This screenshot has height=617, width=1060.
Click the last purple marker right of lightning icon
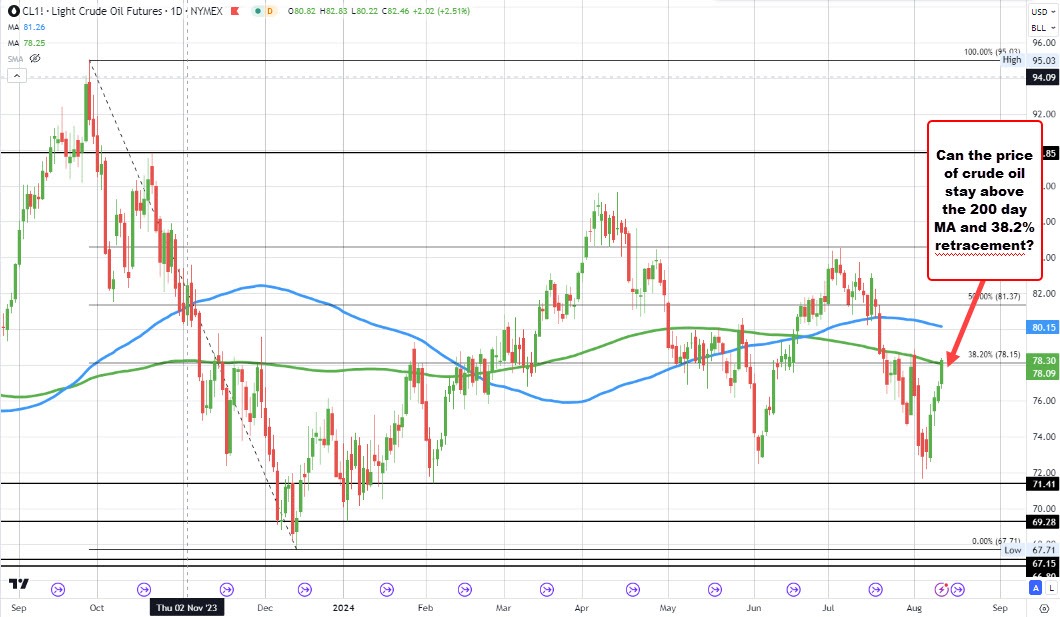[x=958, y=590]
